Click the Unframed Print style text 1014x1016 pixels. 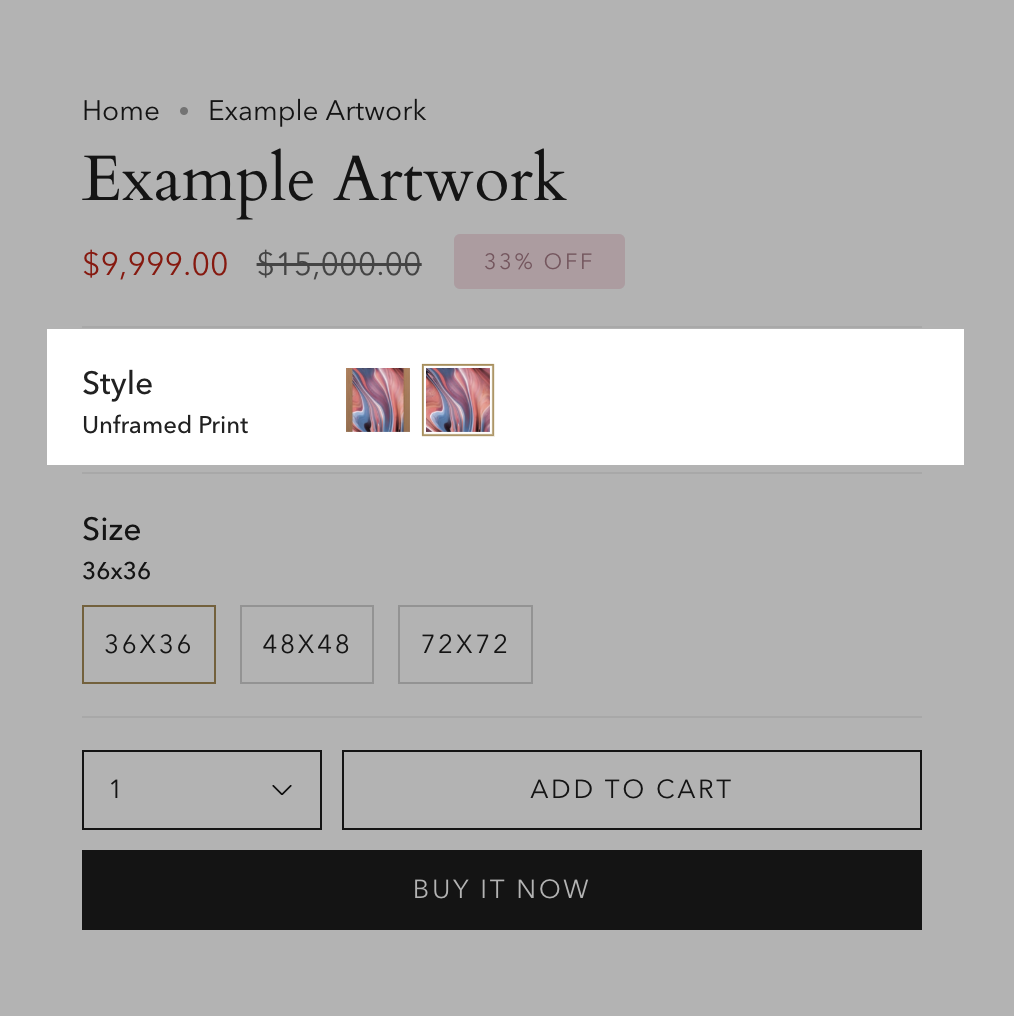[x=165, y=425]
